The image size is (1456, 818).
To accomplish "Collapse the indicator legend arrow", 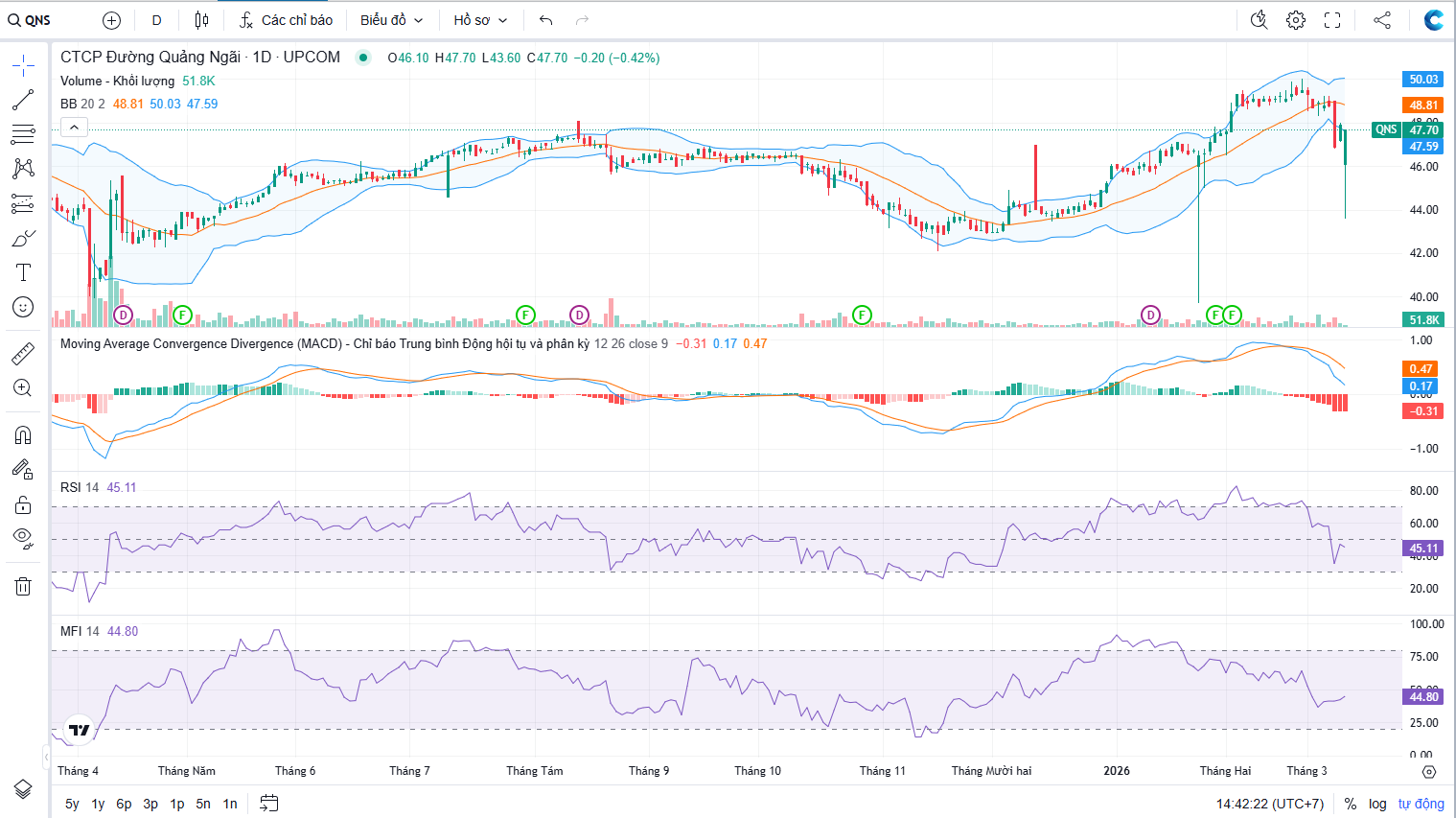I will pos(75,127).
